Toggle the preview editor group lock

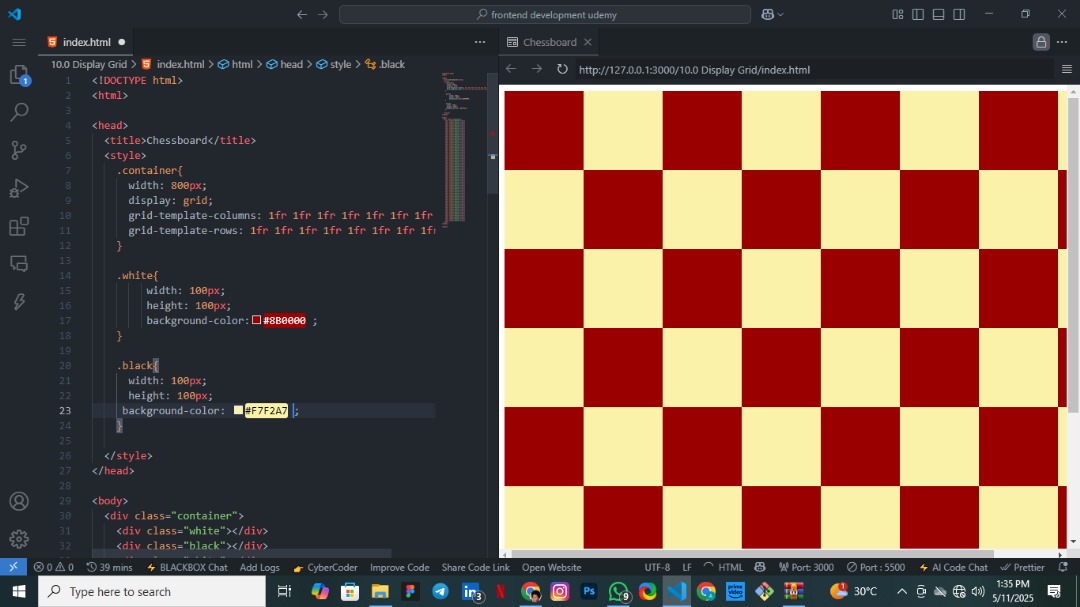[x=1041, y=42]
